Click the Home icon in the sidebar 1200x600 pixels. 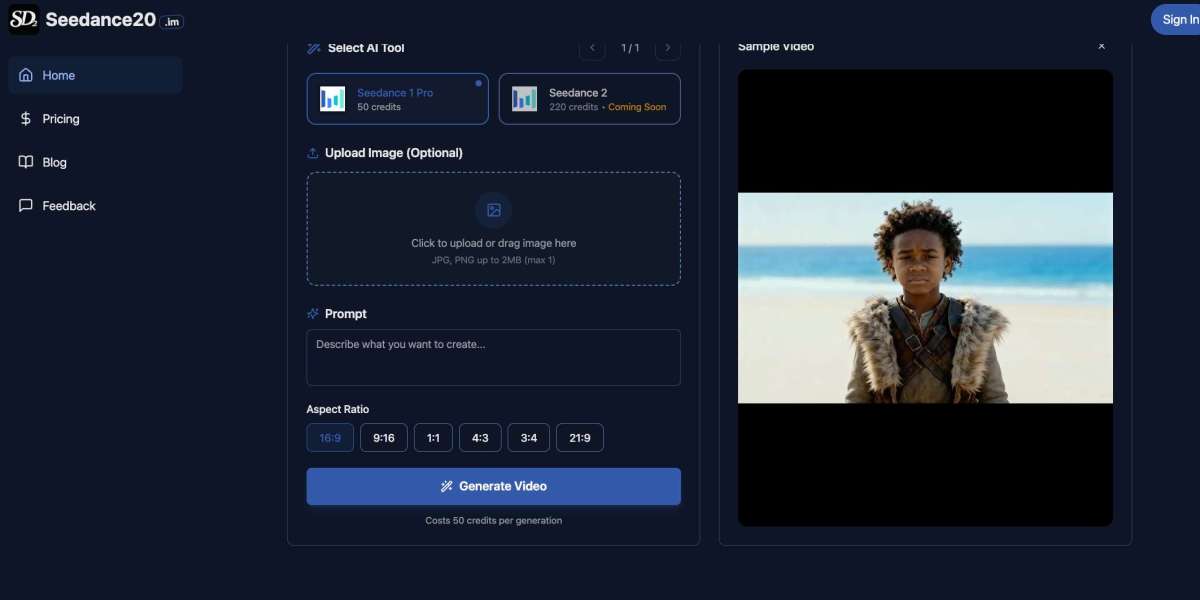point(26,75)
